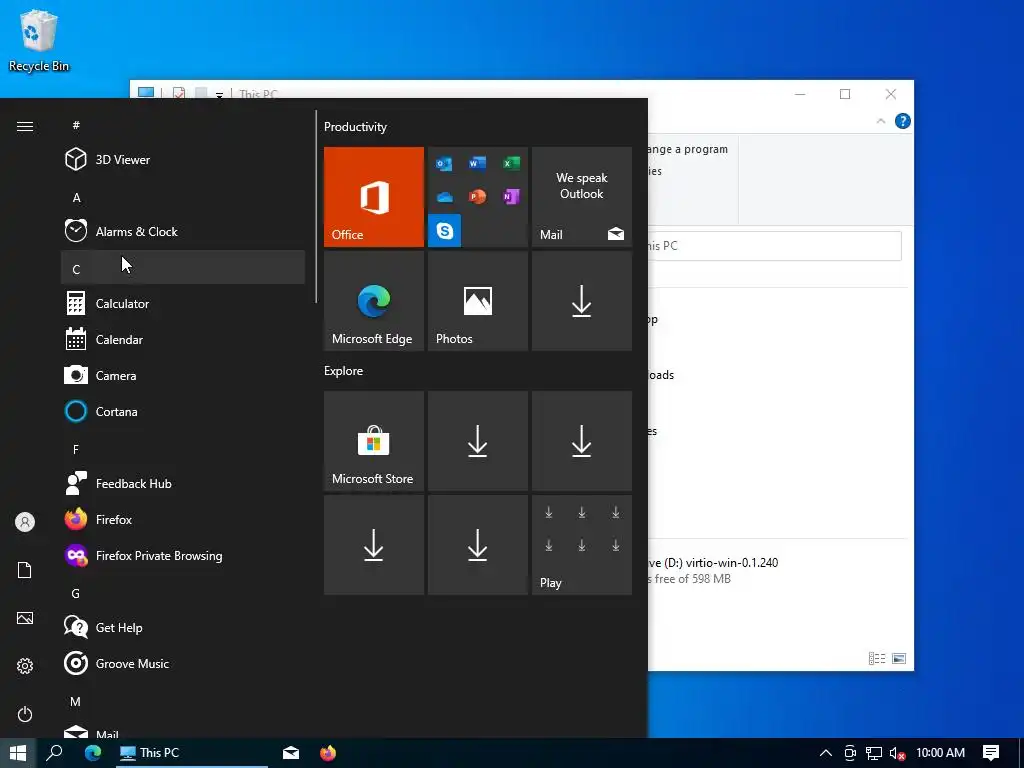Open the network tray icon
Viewport: 1024px width, 768px height.
[x=874, y=753]
